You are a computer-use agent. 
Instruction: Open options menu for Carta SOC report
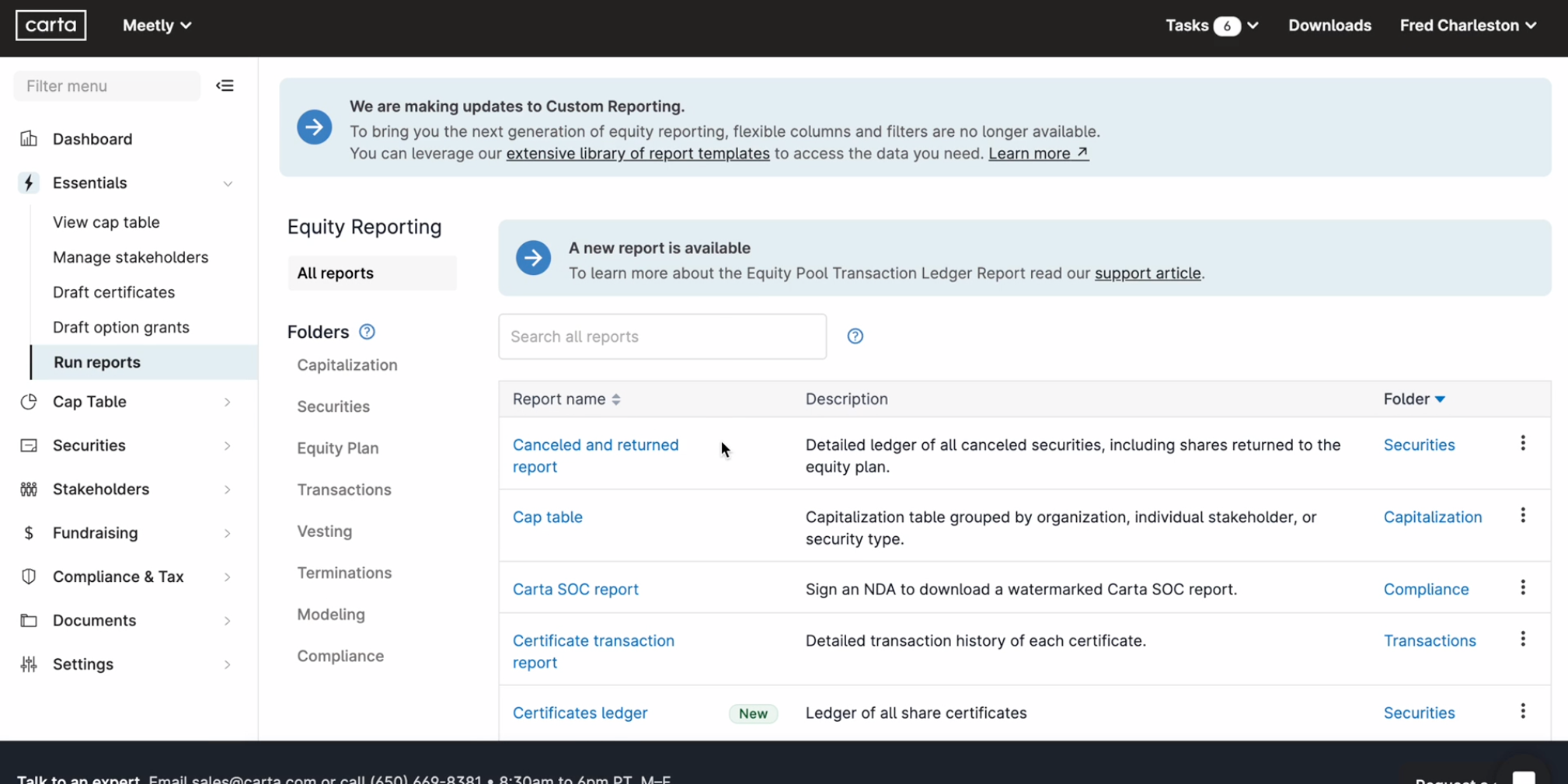[x=1523, y=587]
